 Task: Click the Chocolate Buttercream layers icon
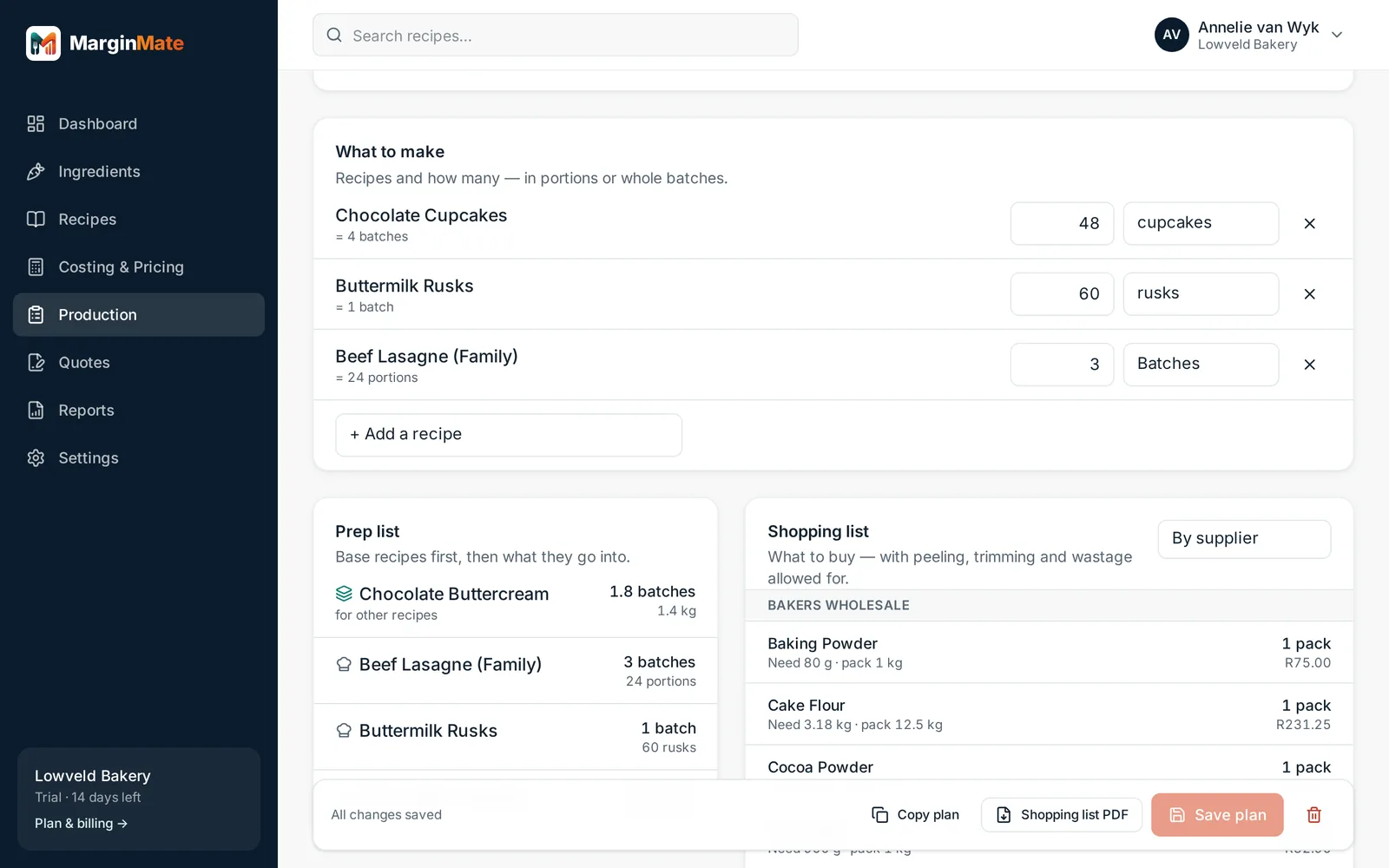[x=344, y=594]
